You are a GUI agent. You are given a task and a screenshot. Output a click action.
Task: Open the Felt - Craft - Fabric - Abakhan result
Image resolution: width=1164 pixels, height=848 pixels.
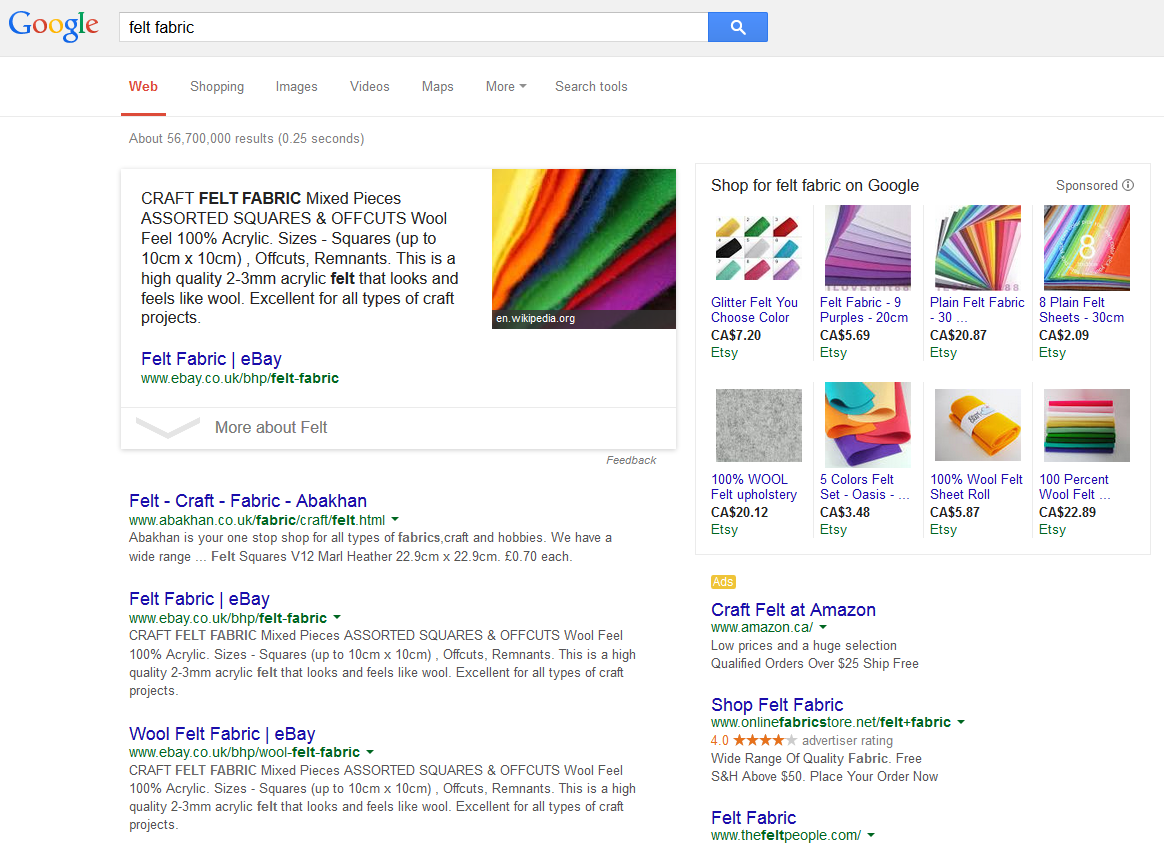(x=248, y=501)
